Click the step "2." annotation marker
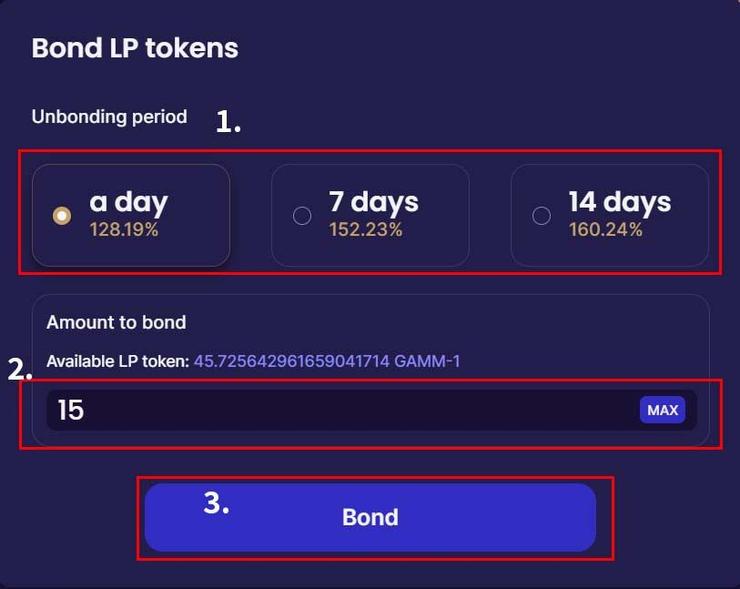This screenshot has width=740, height=589. 20,369
